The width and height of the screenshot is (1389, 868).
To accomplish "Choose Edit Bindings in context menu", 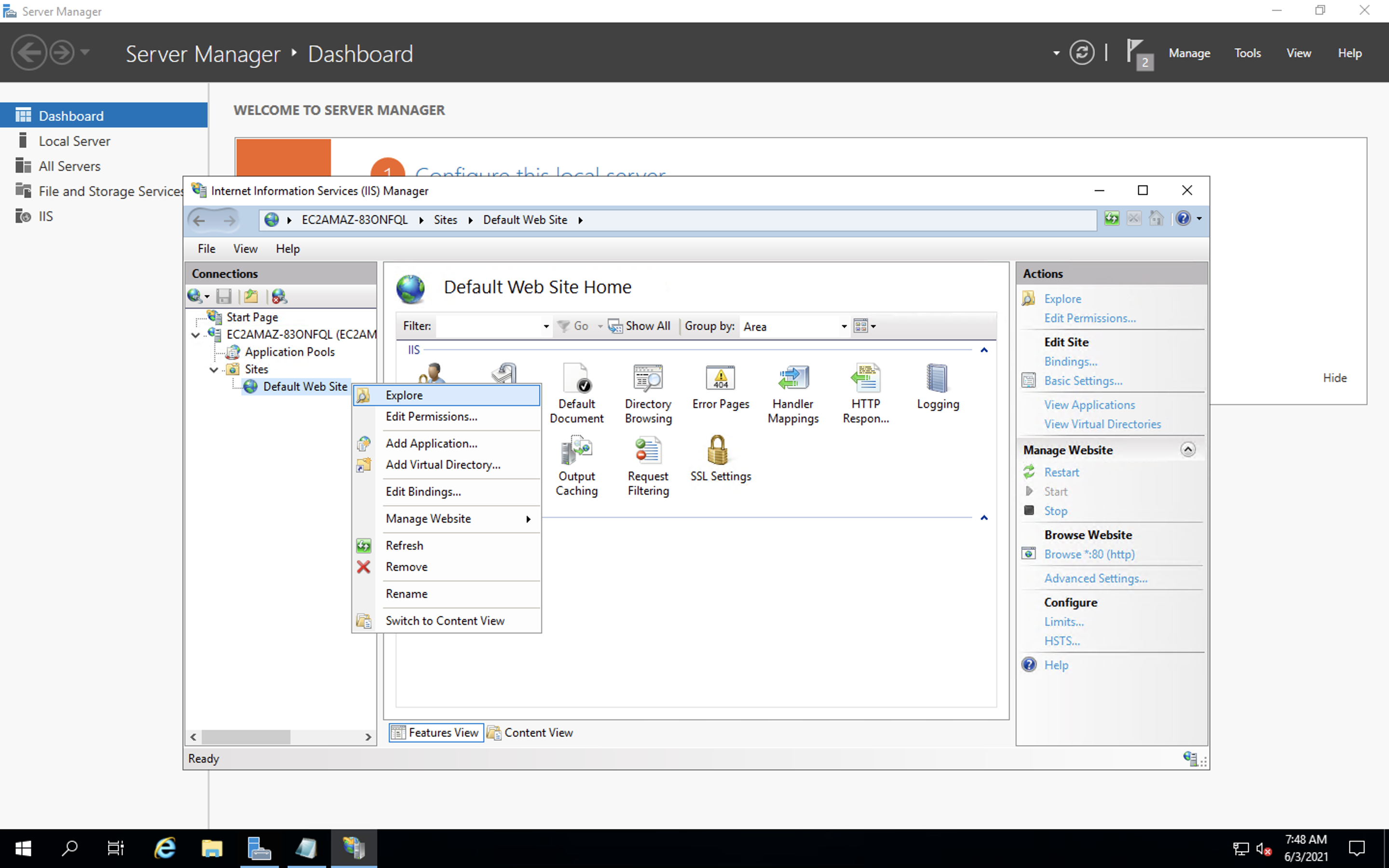I will [x=447, y=492].
